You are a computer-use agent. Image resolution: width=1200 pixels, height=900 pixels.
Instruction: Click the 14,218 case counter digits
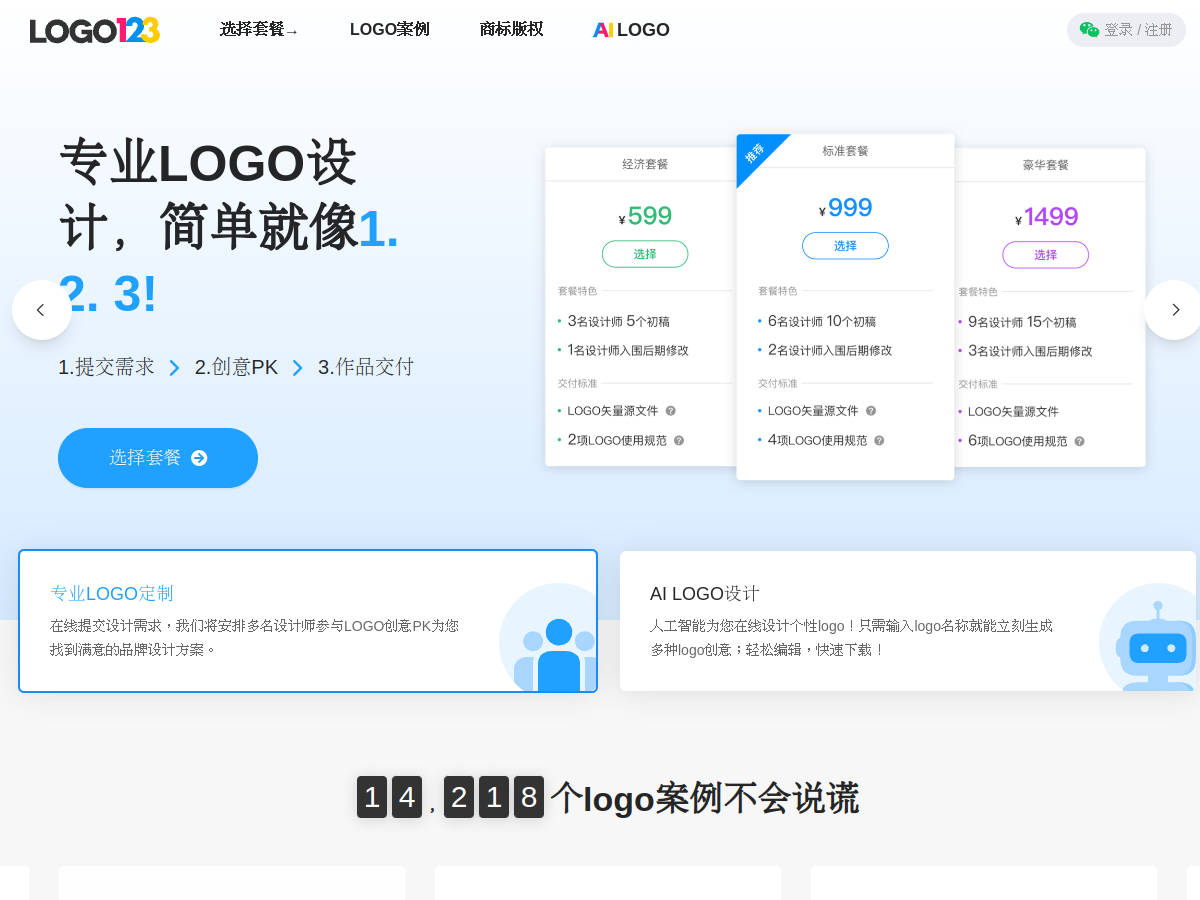(x=450, y=797)
